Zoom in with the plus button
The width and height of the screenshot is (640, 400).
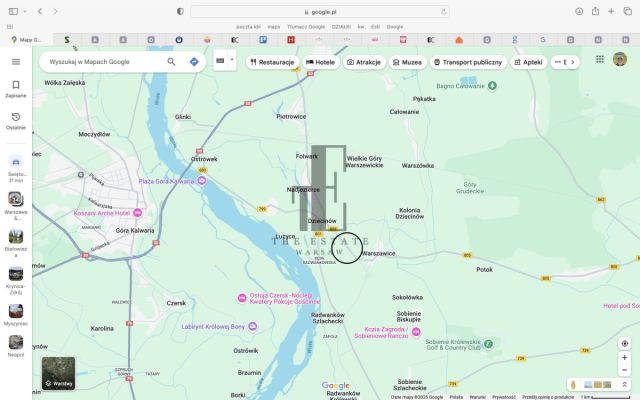tap(625, 358)
